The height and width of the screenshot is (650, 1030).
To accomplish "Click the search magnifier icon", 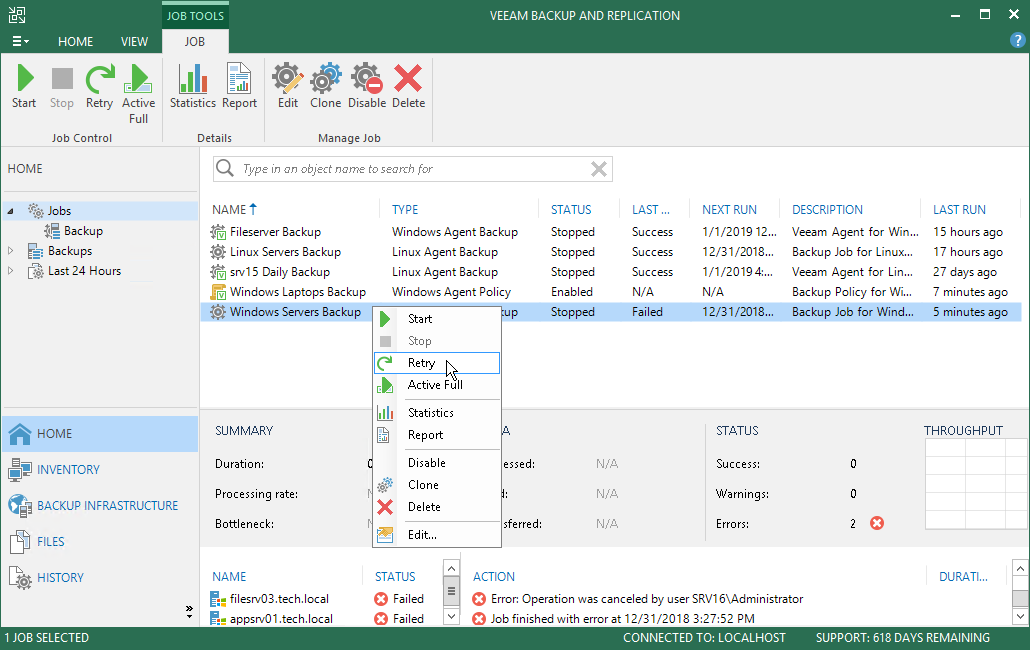I will coord(225,168).
